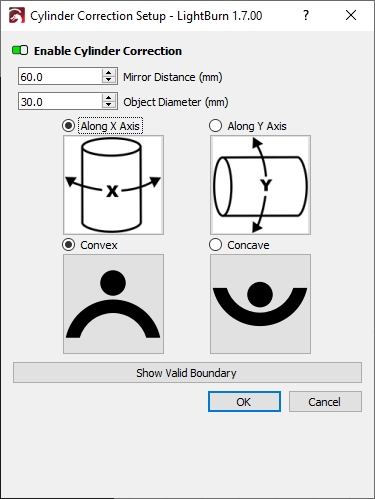Screen dimensions: 375x499
Task: Increase Mirror Distance with up arrow
Action: [x=109, y=73]
